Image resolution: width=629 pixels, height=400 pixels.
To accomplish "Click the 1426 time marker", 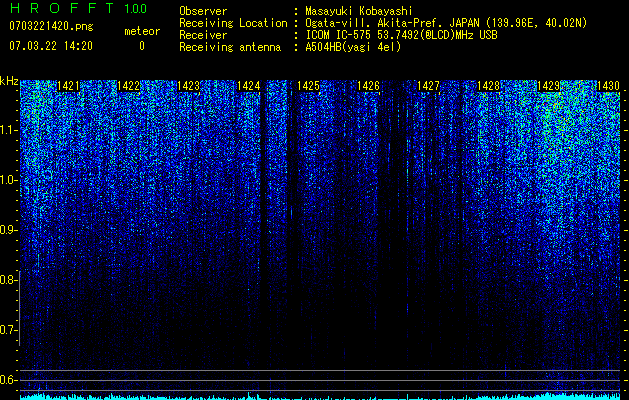I will point(368,86).
